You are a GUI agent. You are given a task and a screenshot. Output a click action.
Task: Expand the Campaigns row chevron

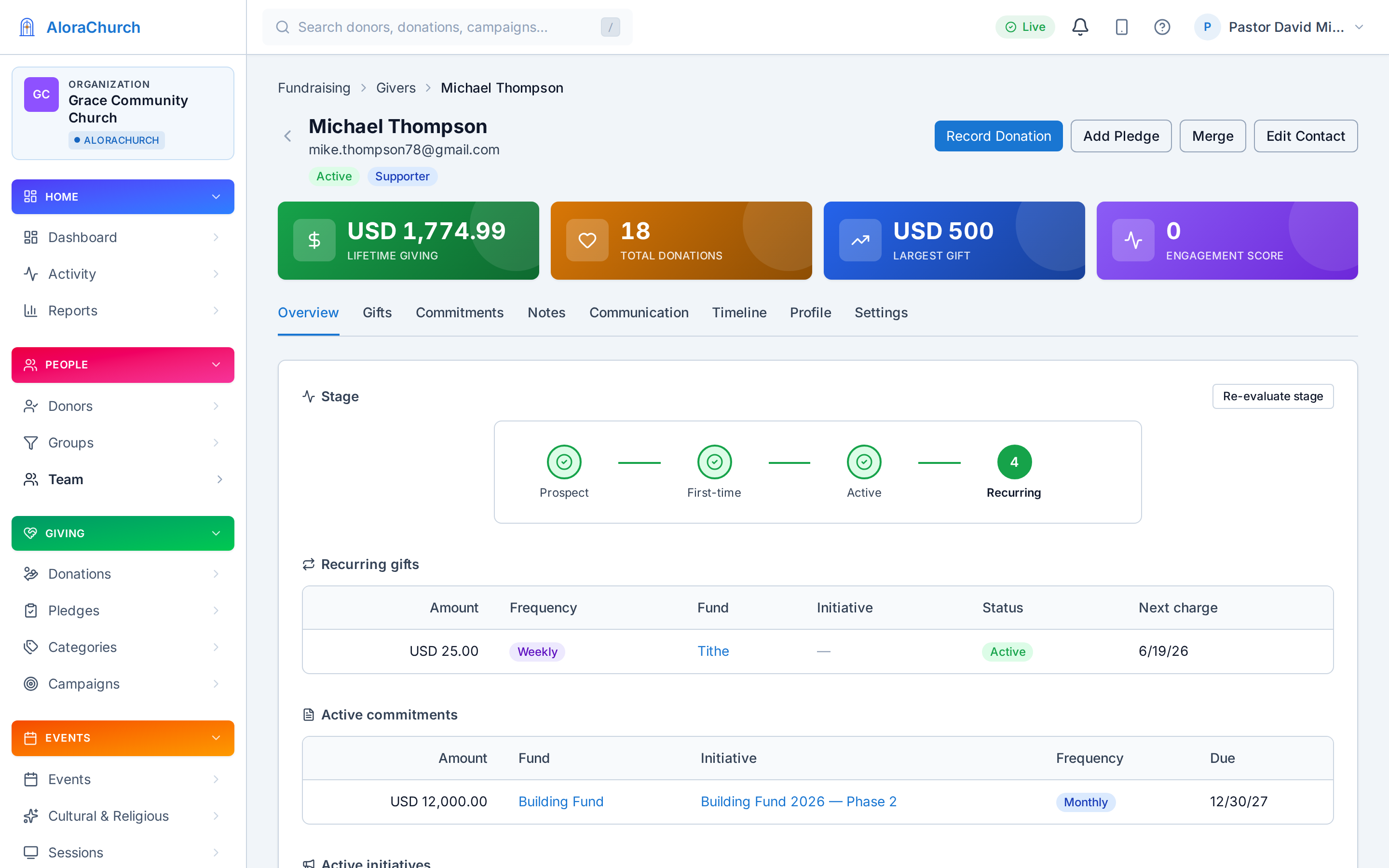click(x=217, y=684)
